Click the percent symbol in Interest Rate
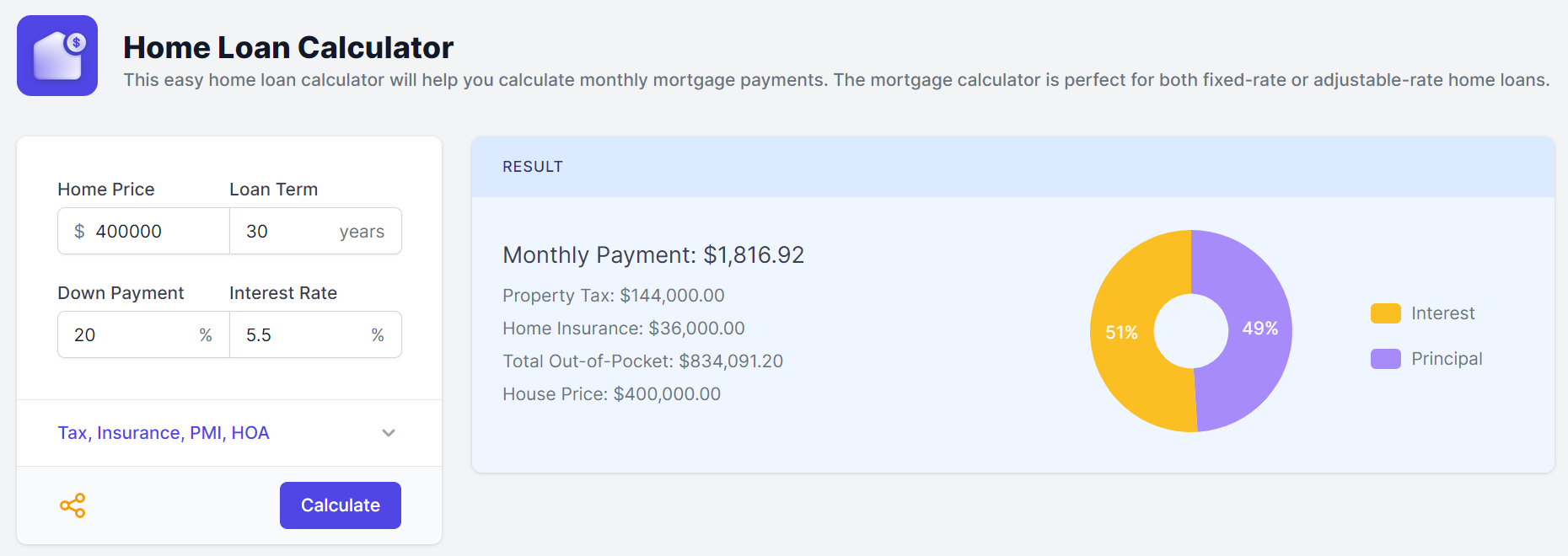1568x556 pixels. pyautogui.click(x=378, y=335)
